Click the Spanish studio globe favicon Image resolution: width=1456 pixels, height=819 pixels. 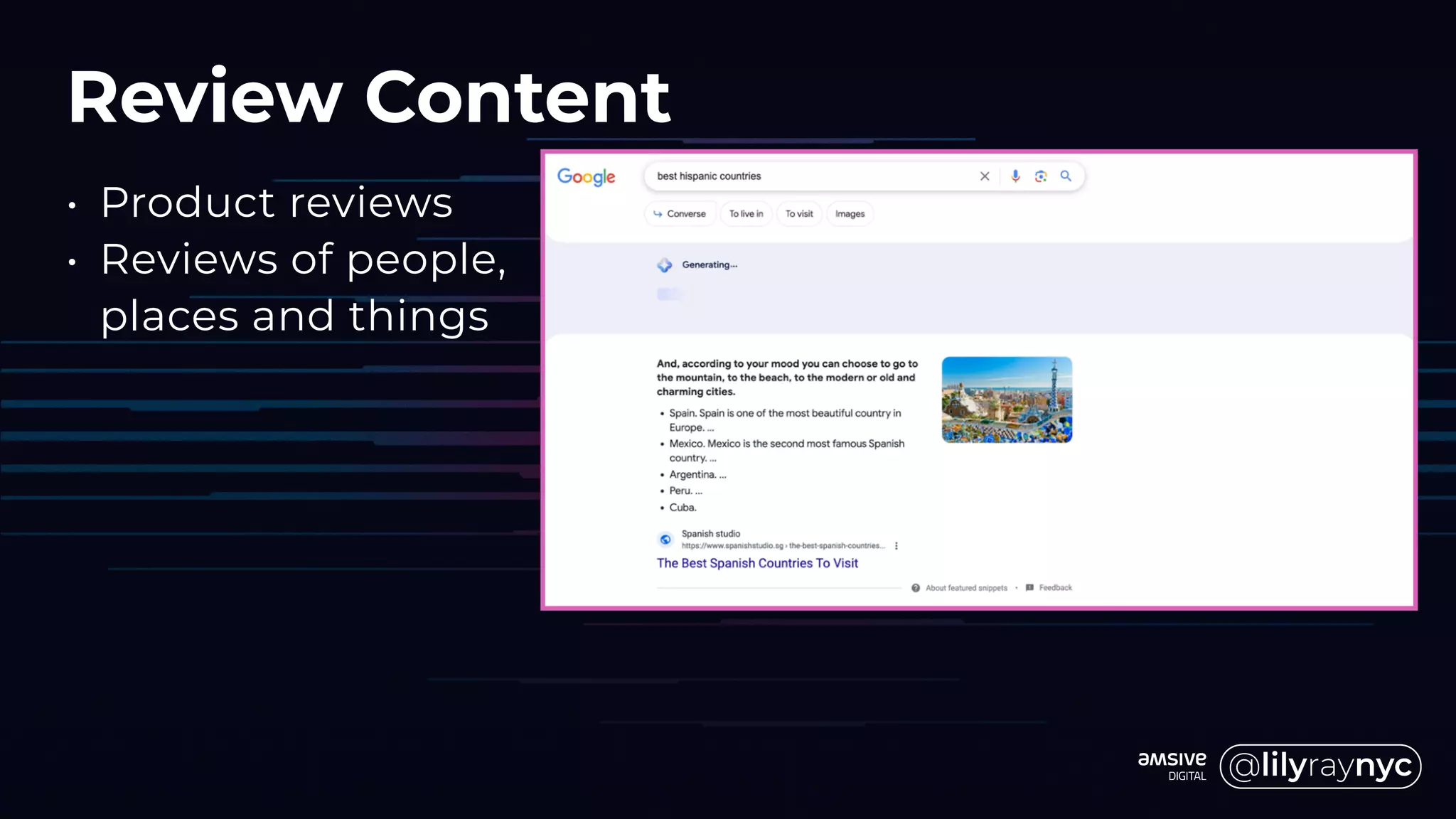[665, 540]
